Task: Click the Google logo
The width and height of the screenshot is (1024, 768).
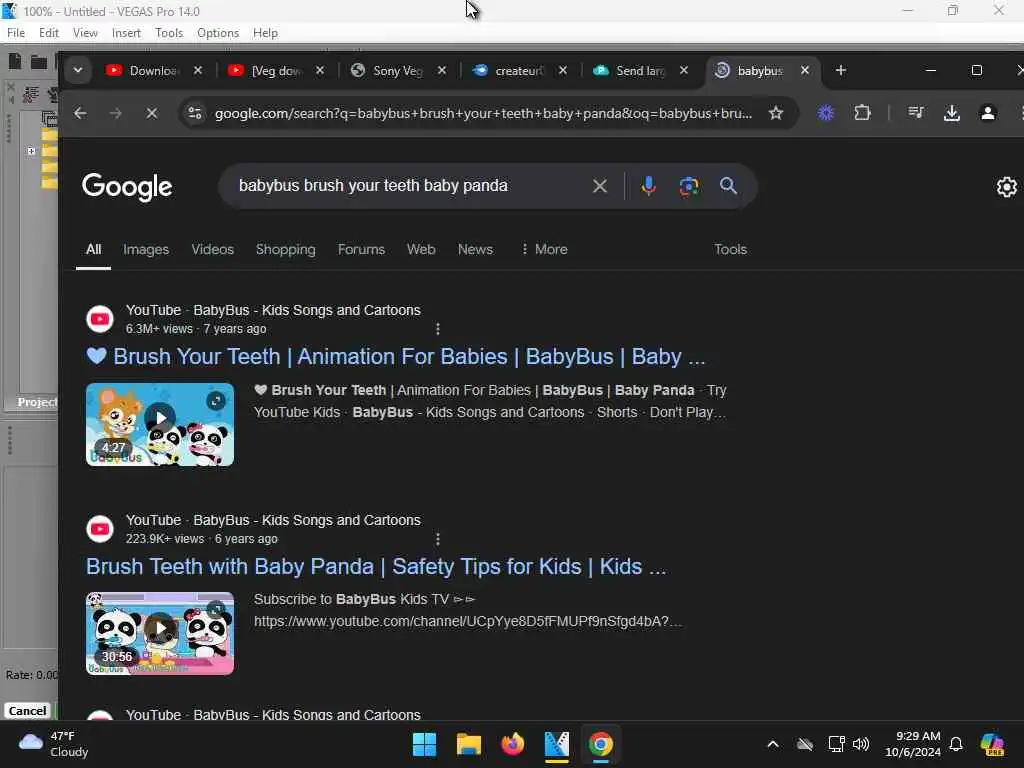Action: click(127, 187)
